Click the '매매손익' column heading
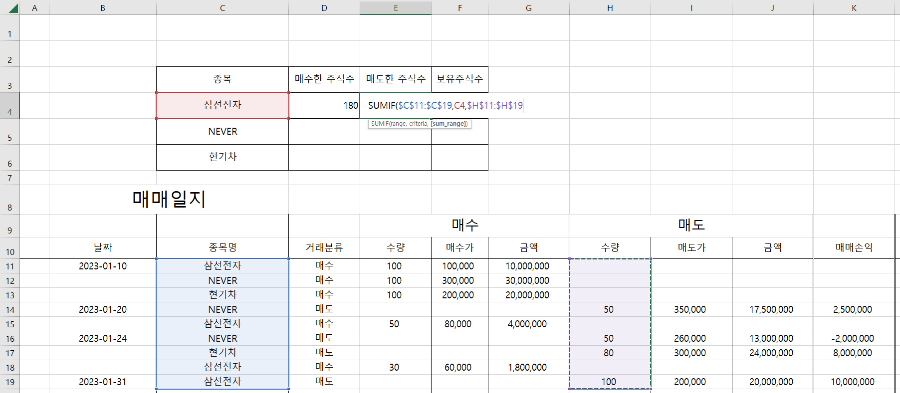This screenshot has height=393, width=900. coord(854,247)
